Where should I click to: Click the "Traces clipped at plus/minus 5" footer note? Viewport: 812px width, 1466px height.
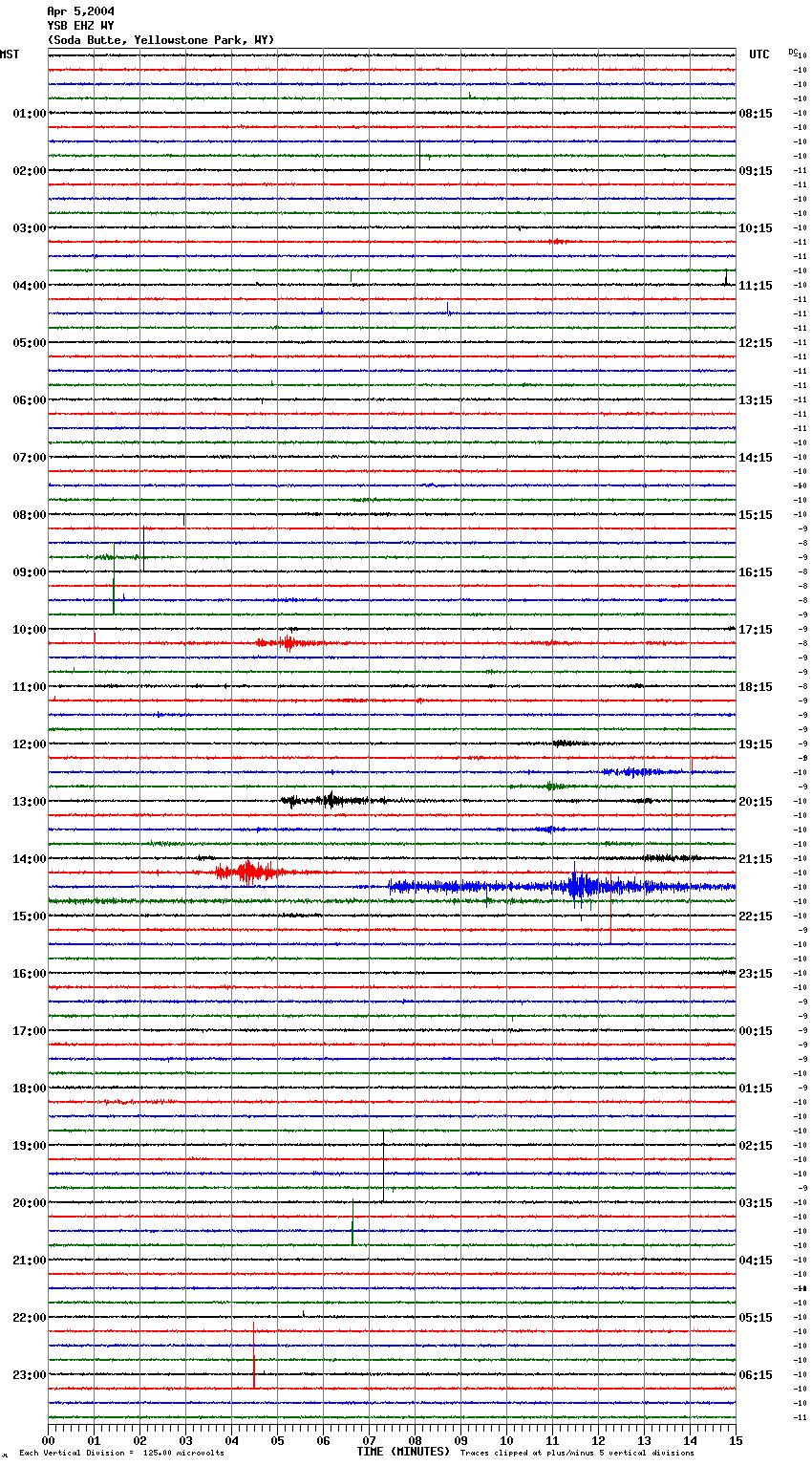577,1454
